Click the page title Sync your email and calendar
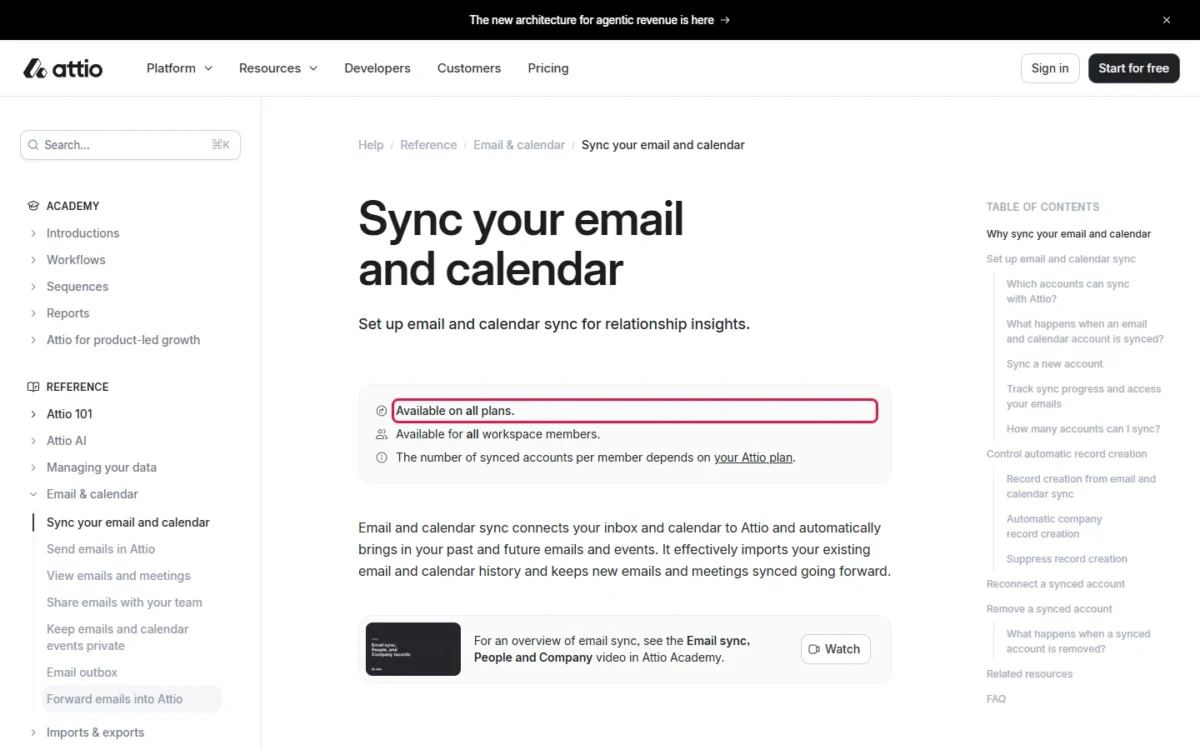This screenshot has width=1200, height=750. coord(521,244)
